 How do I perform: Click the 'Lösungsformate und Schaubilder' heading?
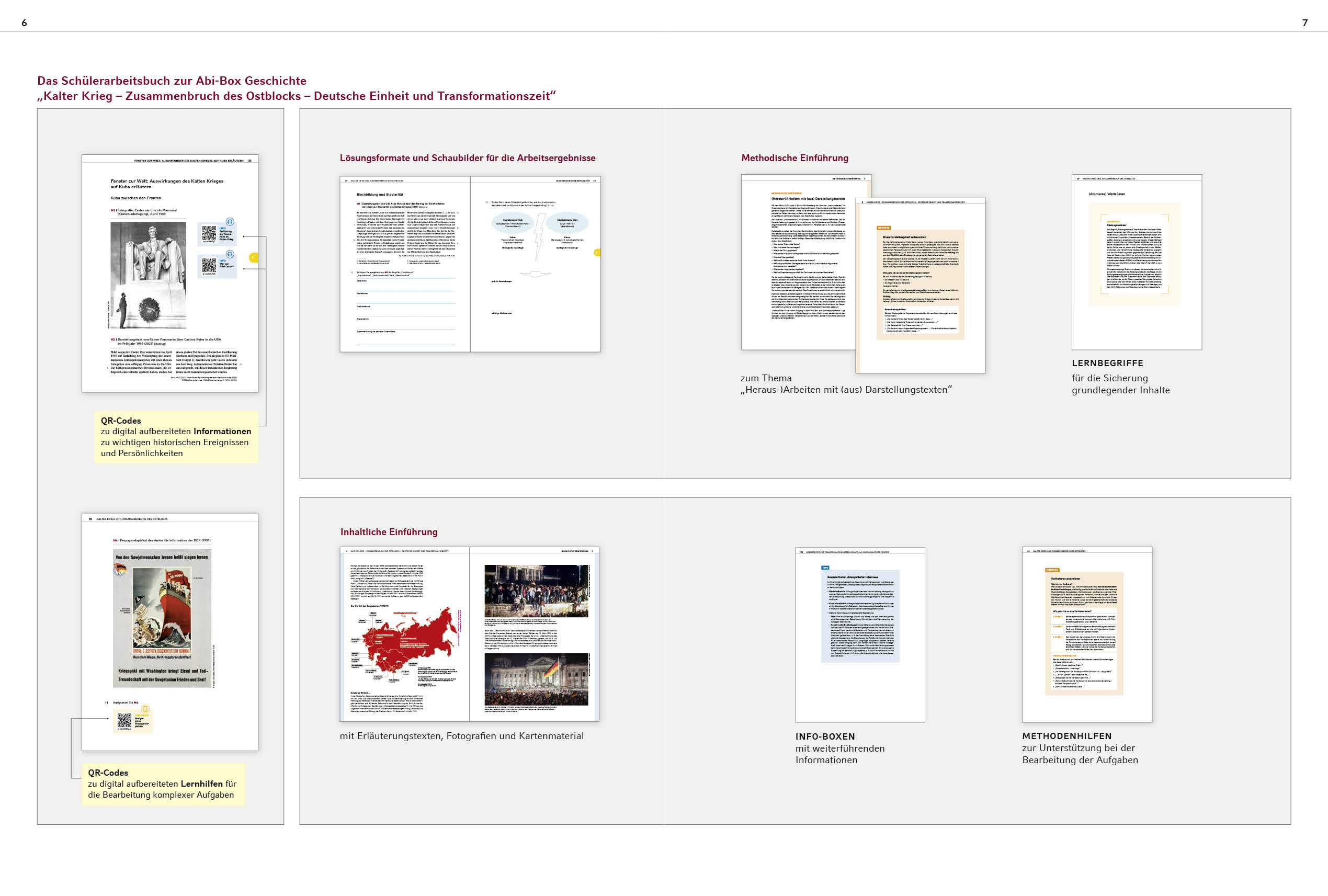(468, 158)
